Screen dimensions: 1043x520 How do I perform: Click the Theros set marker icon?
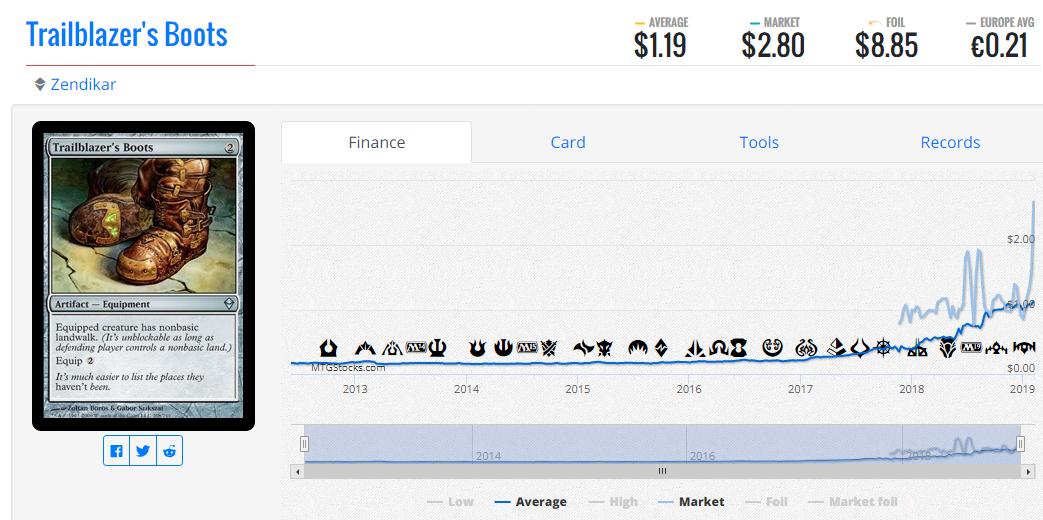(x=437, y=348)
